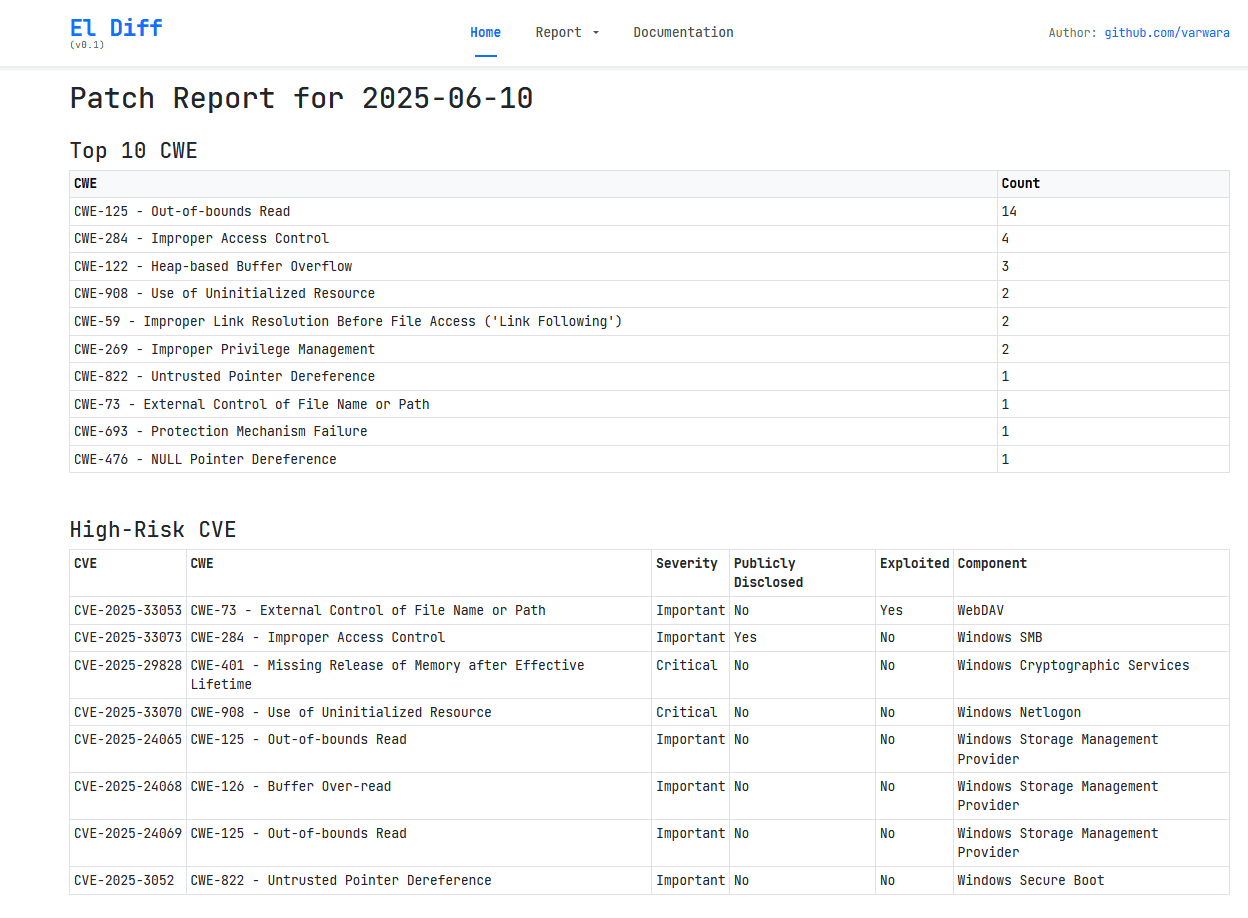
Task: Click the Component column header
Action: coord(992,564)
